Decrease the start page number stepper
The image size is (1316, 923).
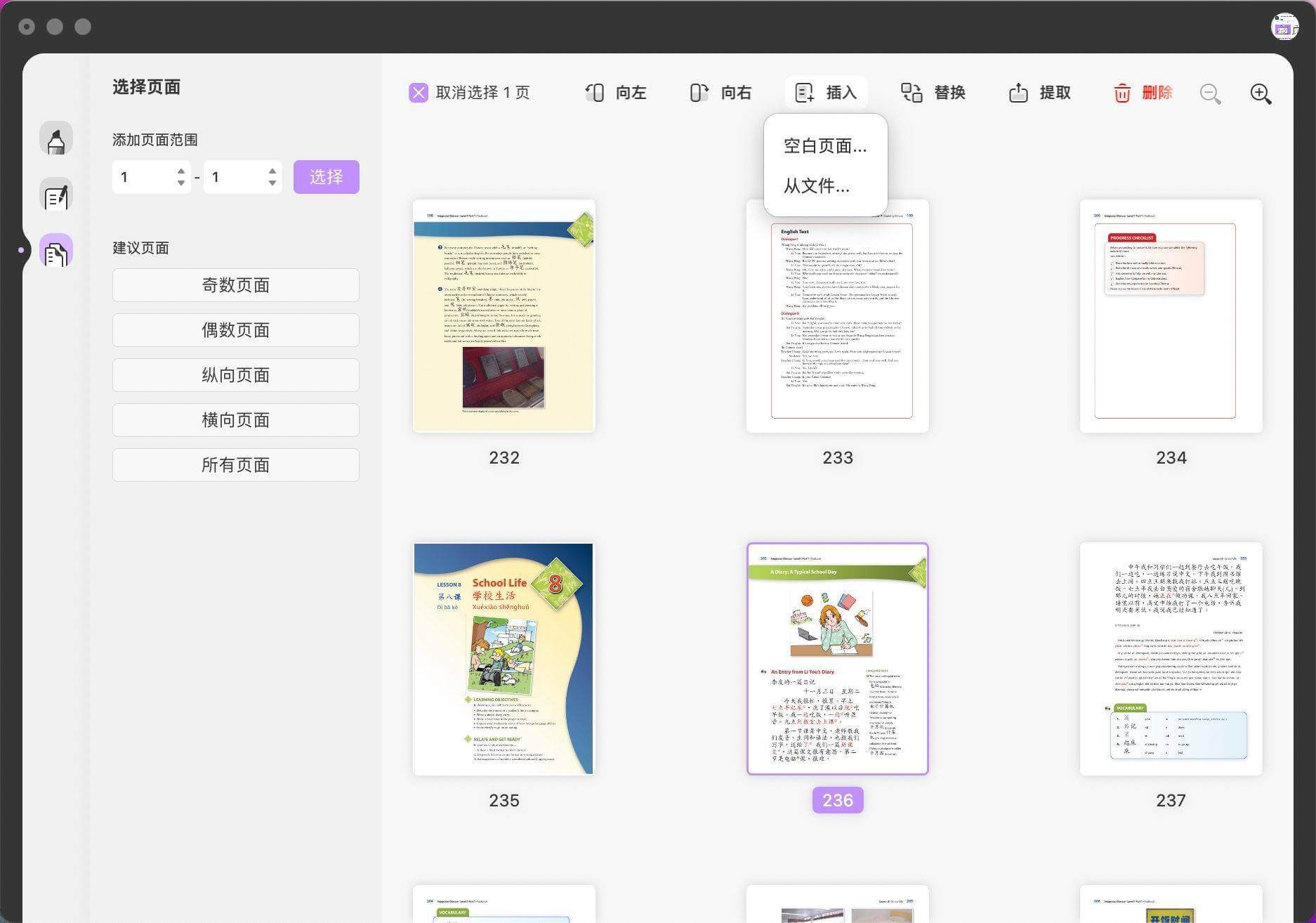tap(181, 183)
